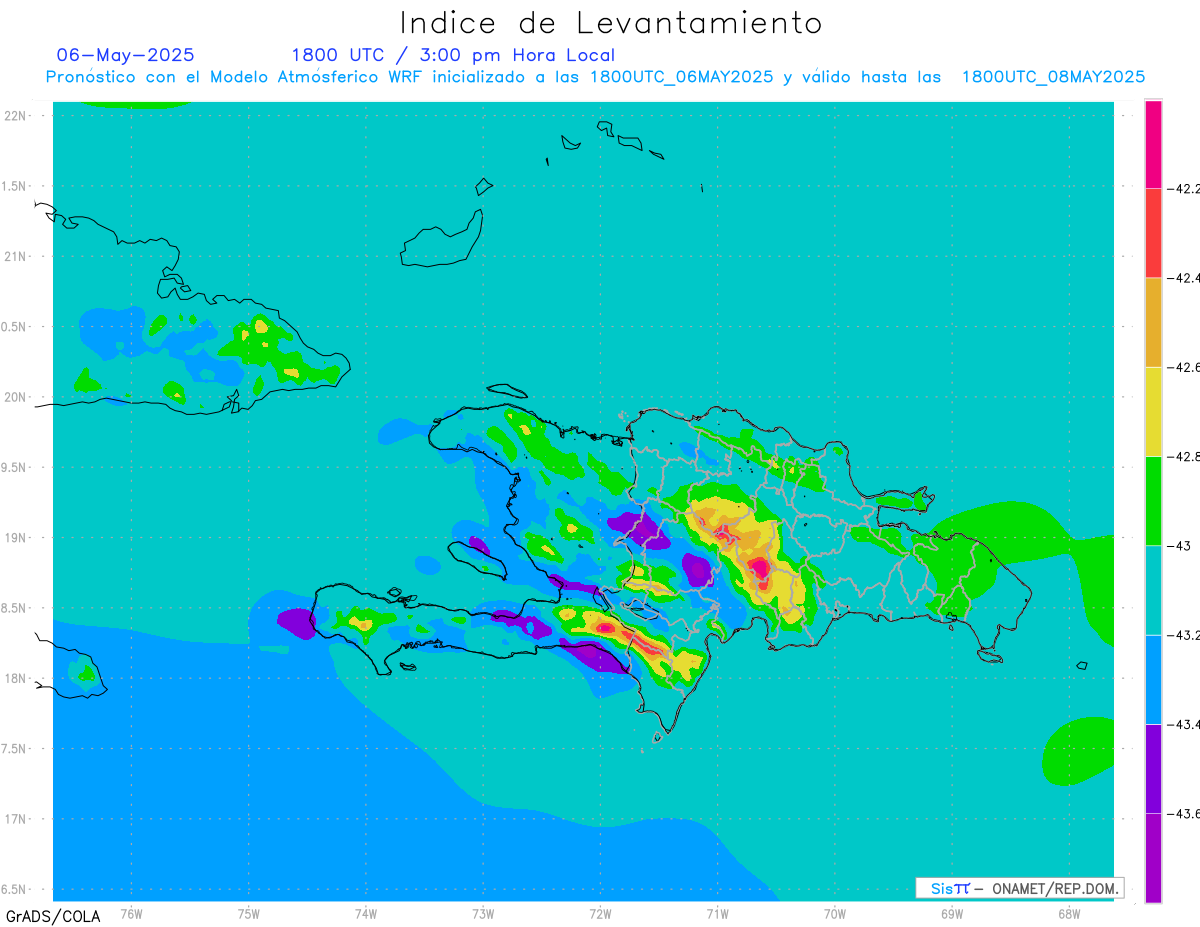The width and height of the screenshot is (1200, 927).
Task: Select yellow legend swatch between -42.6 and -42.8
Action: 1153,412
